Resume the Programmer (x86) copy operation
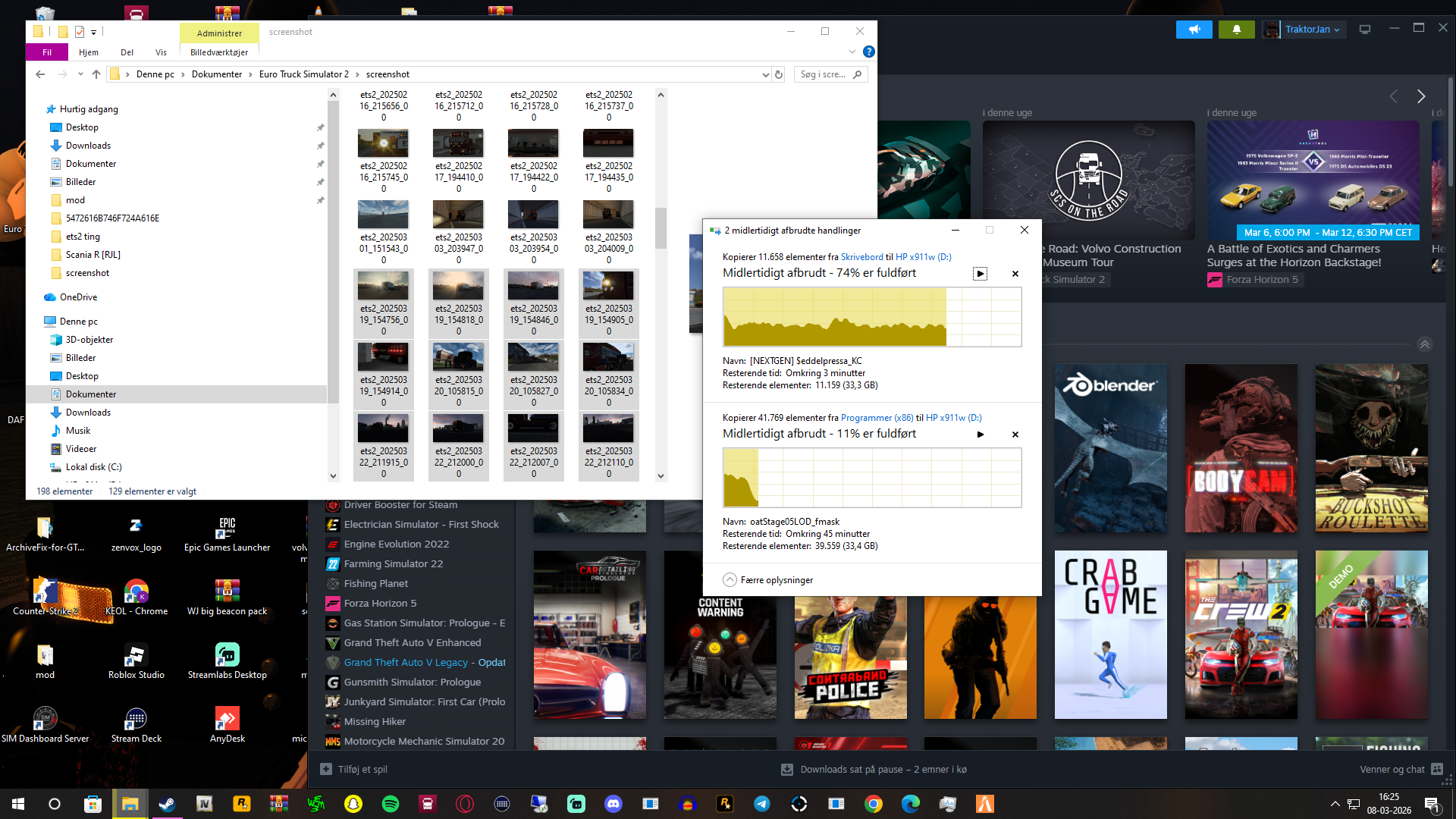This screenshot has width=1456, height=819. [980, 435]
